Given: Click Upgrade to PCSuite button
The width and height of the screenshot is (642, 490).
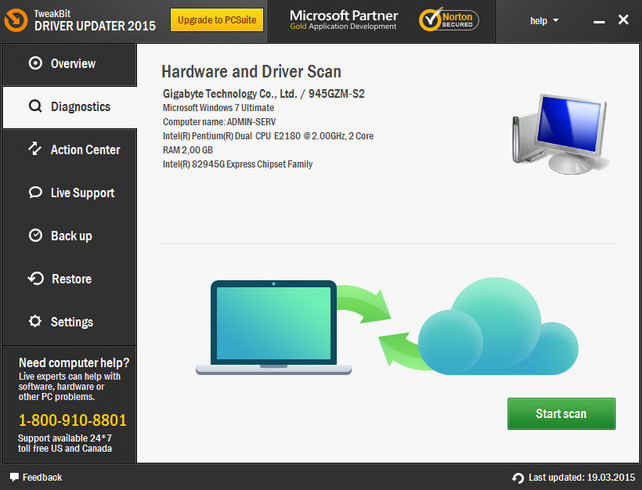Looking at the screenshot, I should pyautogui.click(x=217, y=20).
